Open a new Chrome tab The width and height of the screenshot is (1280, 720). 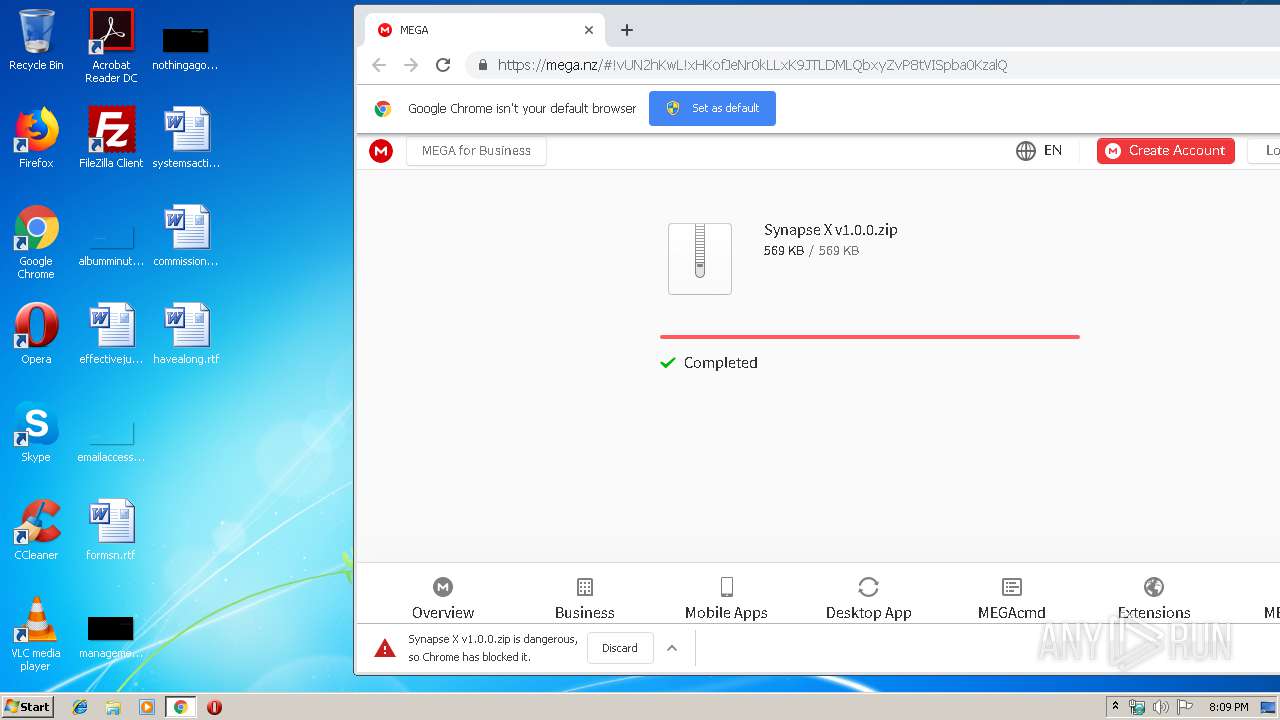click(627, 30)
